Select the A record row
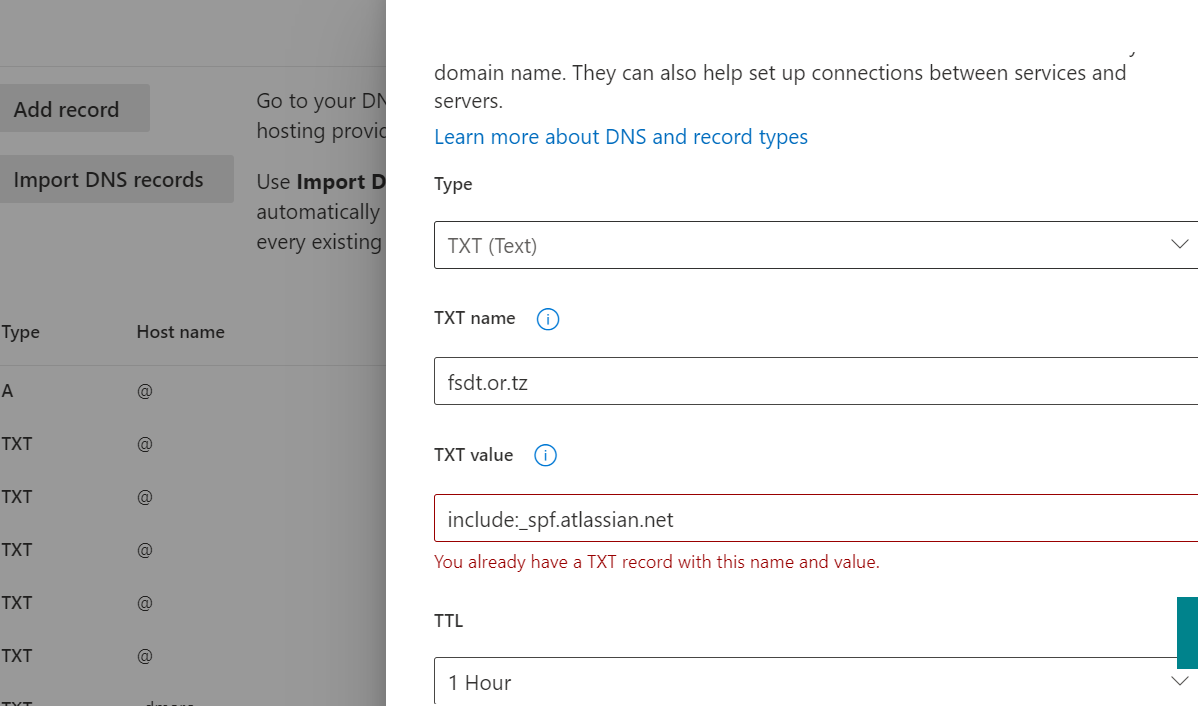 [193, 391]
